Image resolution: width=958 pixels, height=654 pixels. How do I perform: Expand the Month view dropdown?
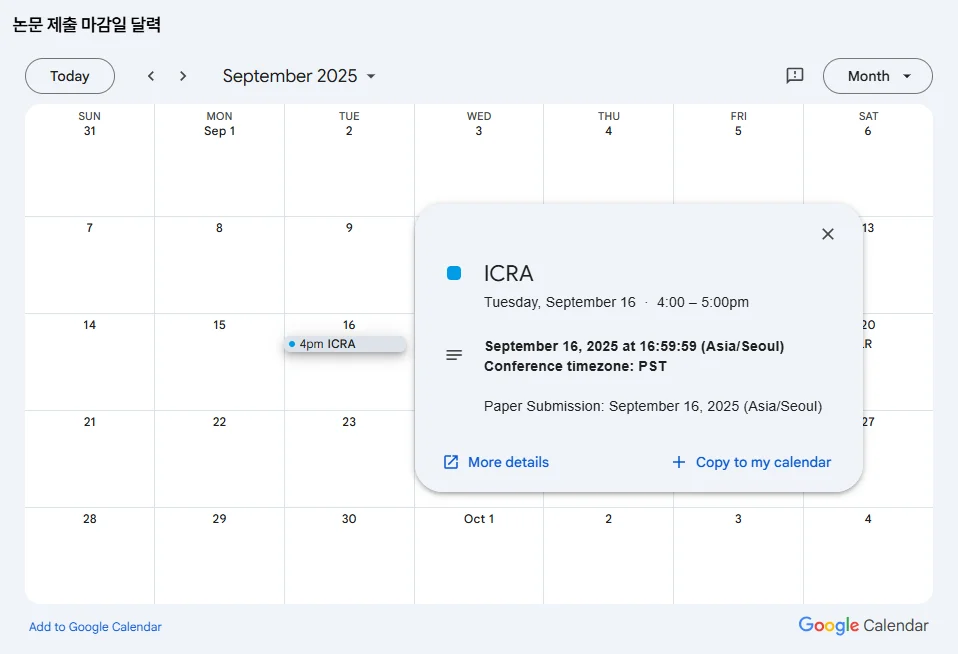pyautogui.click(x=877, y=76)
